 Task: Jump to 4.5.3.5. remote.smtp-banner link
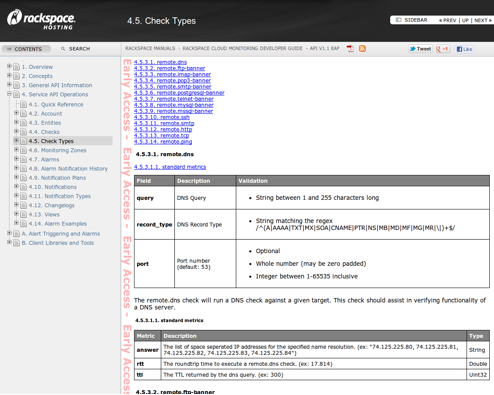tap(173, 86)
